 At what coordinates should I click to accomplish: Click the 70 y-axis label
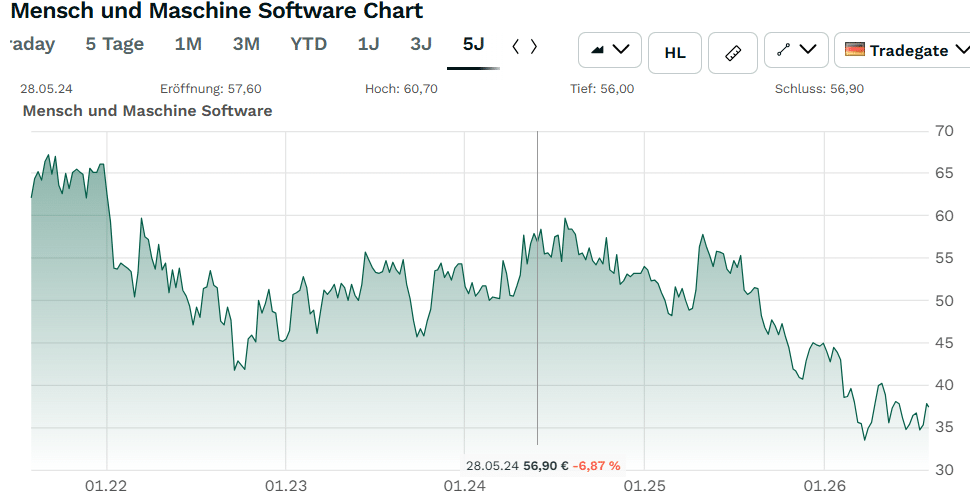[x=944, y=131]
